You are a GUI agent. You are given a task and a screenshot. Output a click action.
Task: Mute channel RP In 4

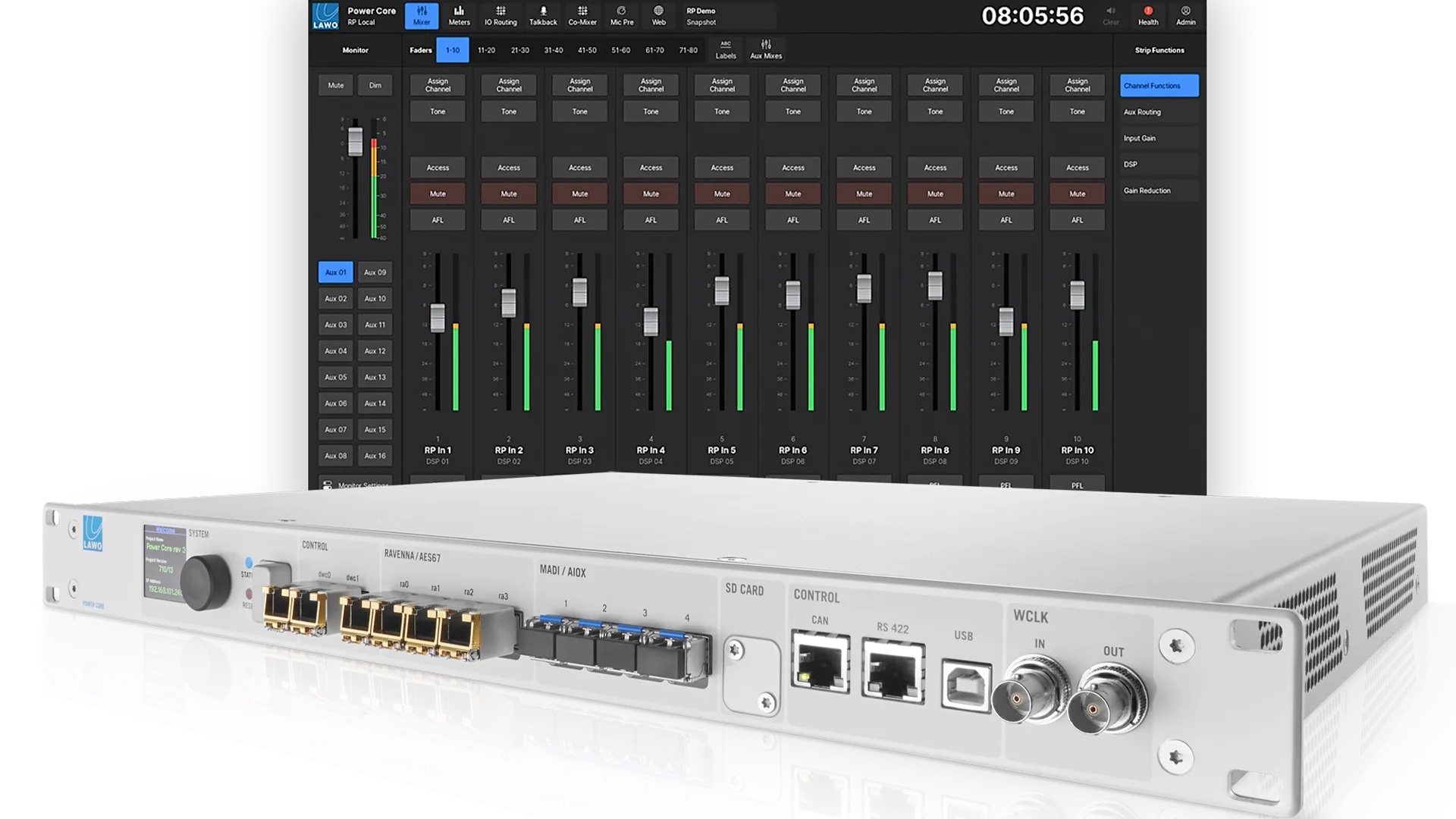pos(651,193)
